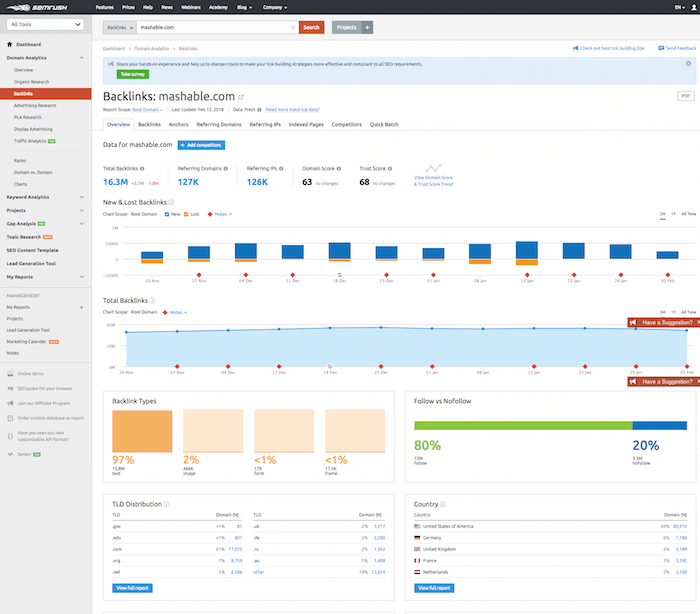This screenshot has width=700, height=614.
Task: Click the 15 Jan red note marker in New & Lost chart
Action: click(527, 275)
